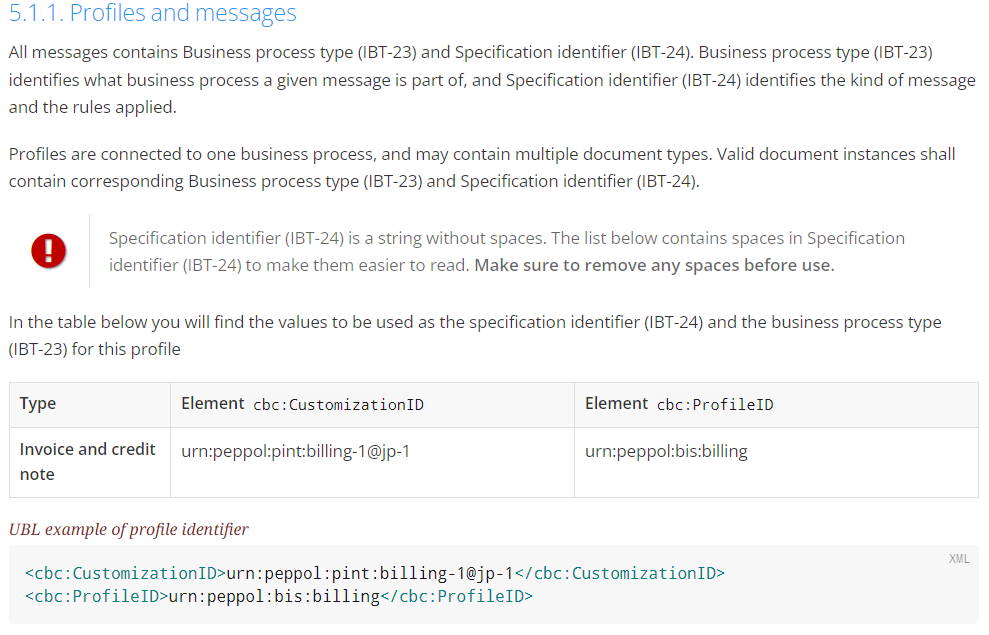989x635 pixels.
Task: Click the bold 'Make sure to remove any spaces' text
Action: [x=654, y=265]
